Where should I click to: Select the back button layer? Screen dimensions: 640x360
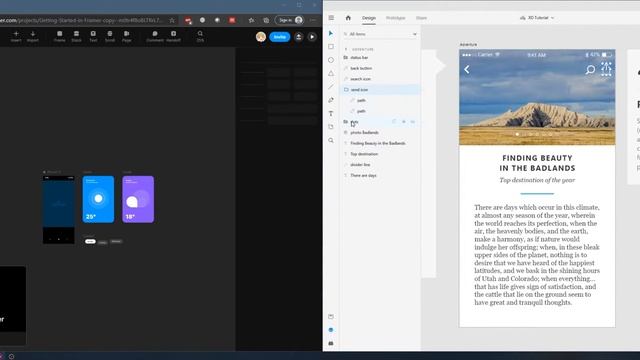380,68
